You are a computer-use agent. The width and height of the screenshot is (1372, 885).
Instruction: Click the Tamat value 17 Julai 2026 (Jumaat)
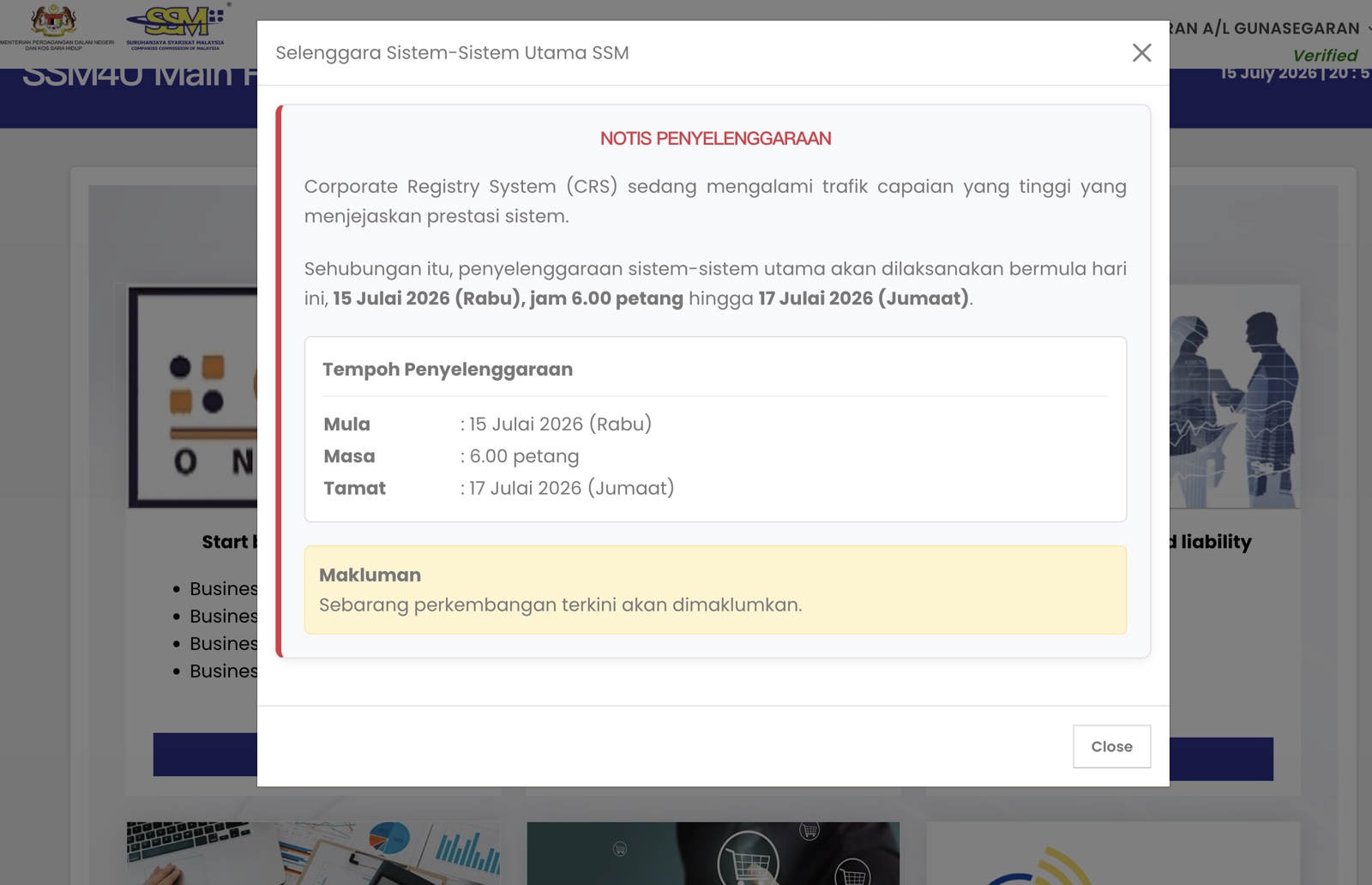click(x=571, y=488)
